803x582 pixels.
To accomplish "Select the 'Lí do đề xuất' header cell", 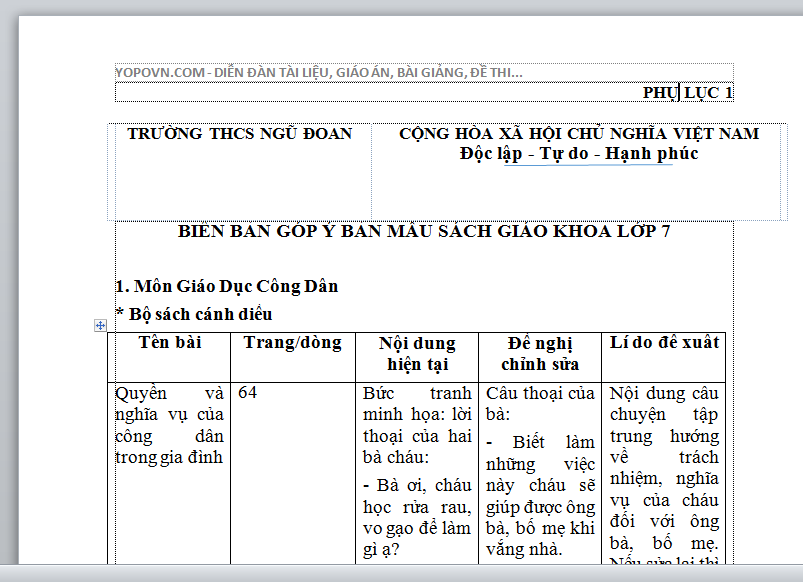I will click(664, 343).
